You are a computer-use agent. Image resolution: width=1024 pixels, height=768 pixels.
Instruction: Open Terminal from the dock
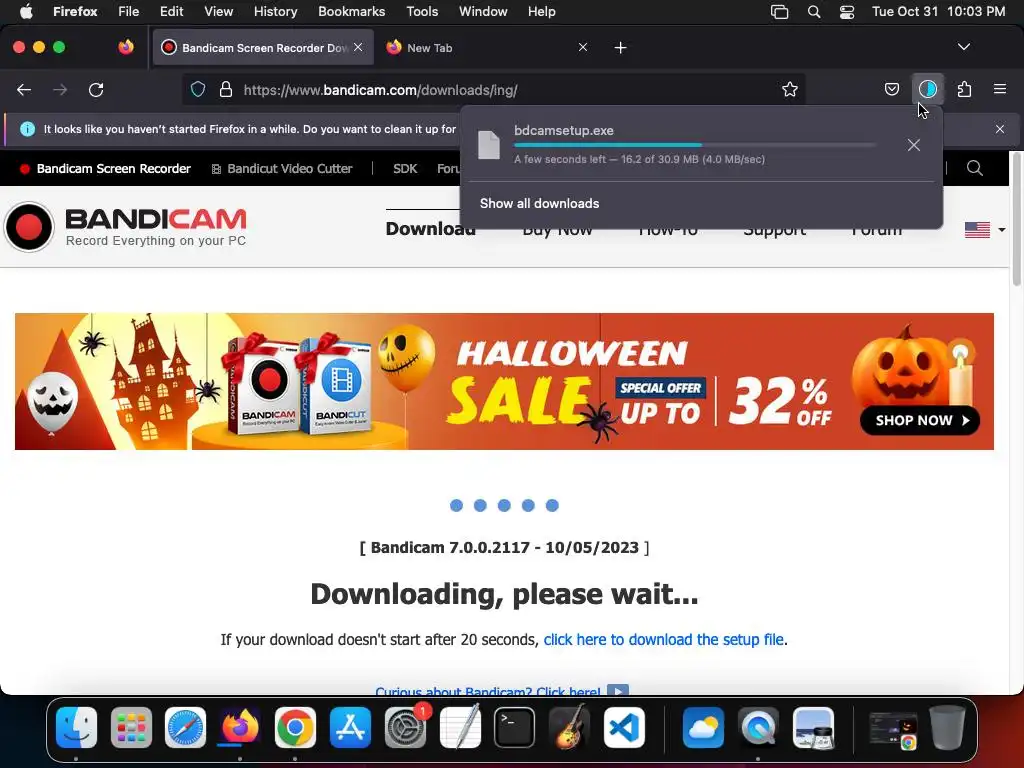[x=515, y=727]
